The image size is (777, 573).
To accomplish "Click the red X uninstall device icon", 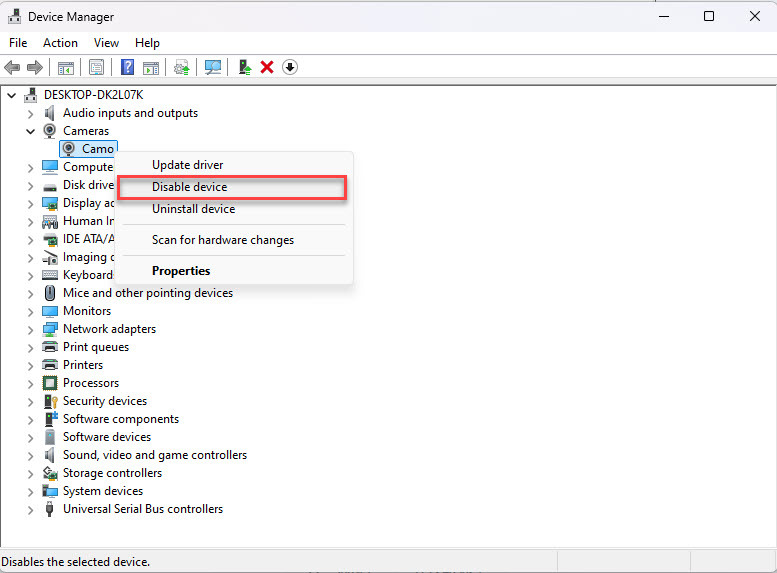I will coord(267,67).
